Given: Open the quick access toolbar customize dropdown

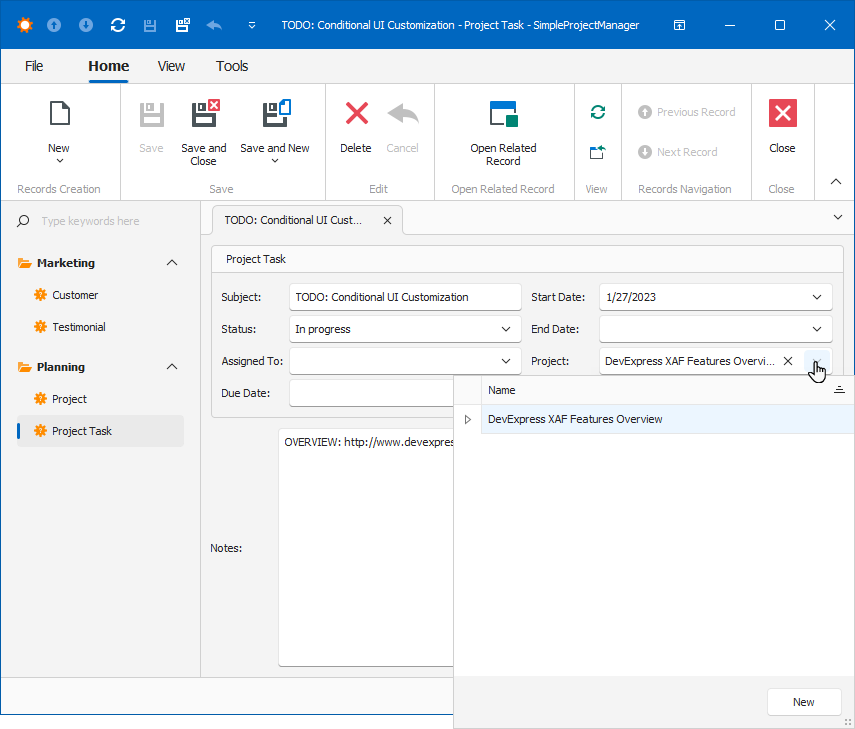Looking at the screenshot, I should pyautogui.click(x=252, y=25).
